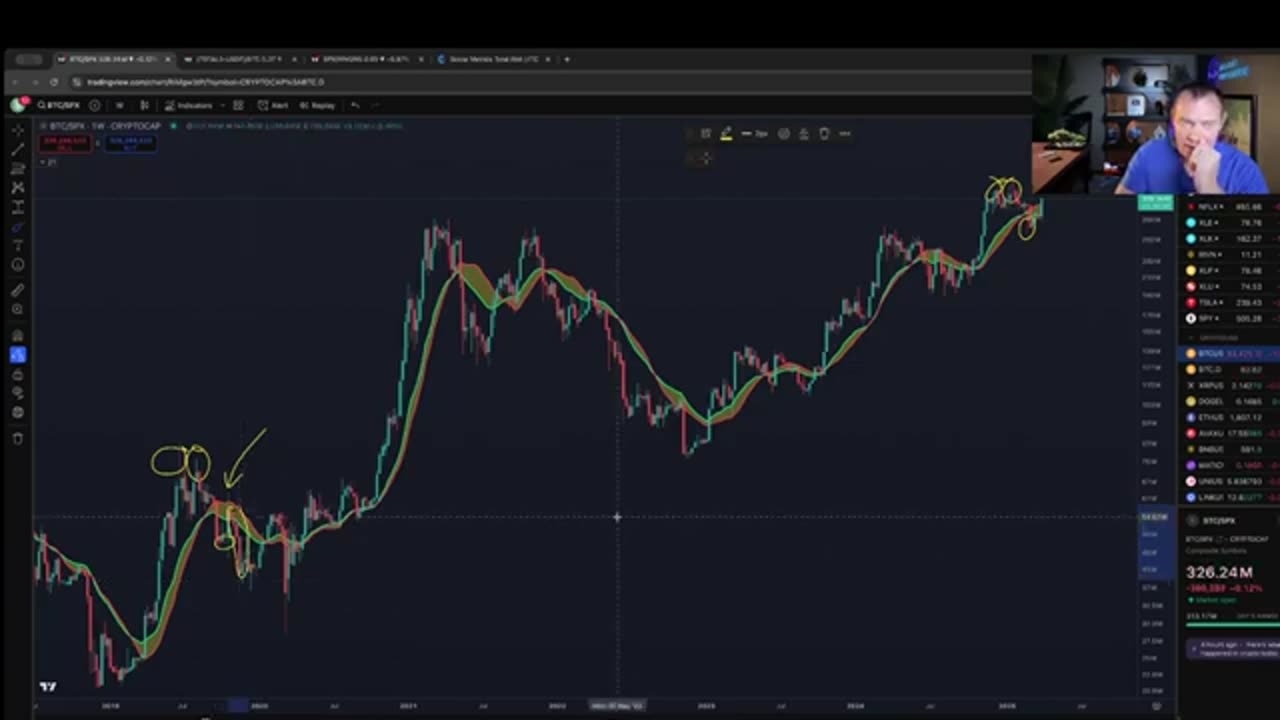The image size is (1280, 720).
Task: Select NFLX in the watchlist
Action: tap(1230, 207)
